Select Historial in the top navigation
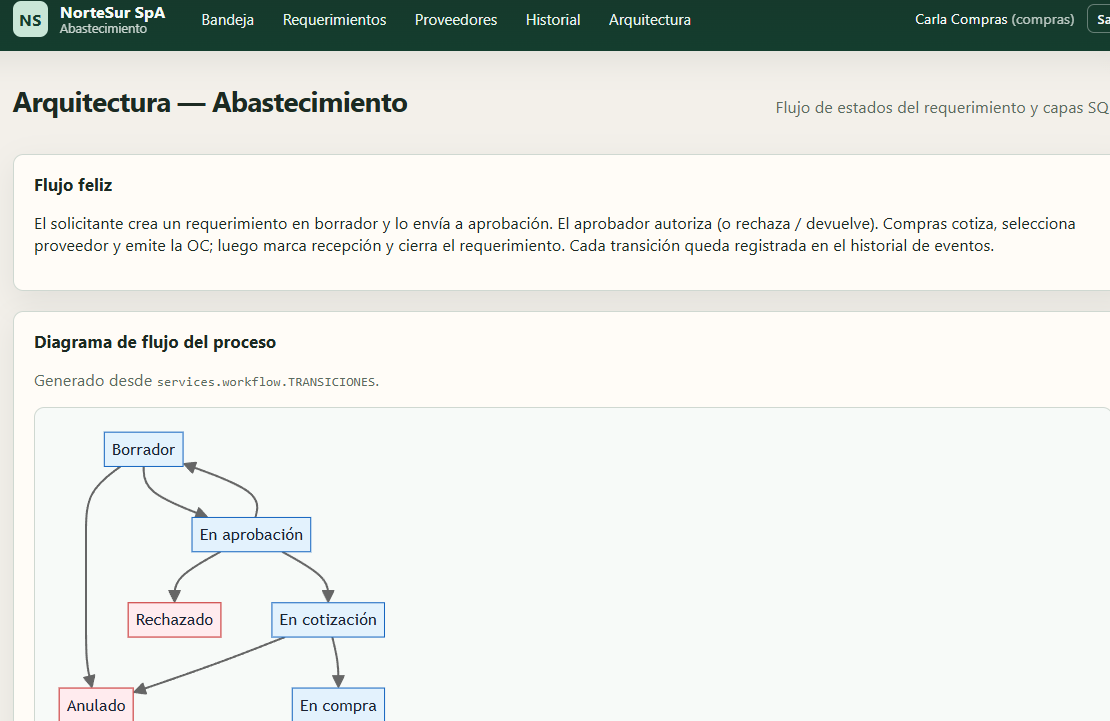This screenshot has width=1110, height=721. (553, 20)
